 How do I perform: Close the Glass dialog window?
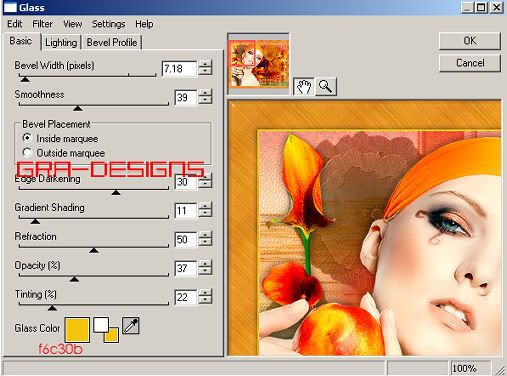[x=497, y=7]
